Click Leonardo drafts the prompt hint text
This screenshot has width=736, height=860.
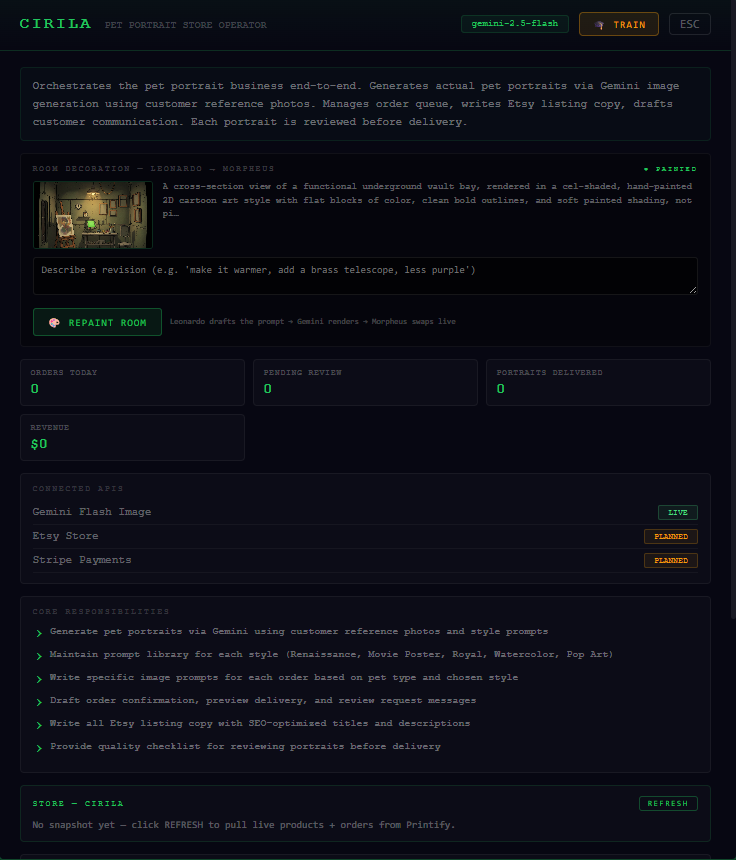(x=313, y=321)
